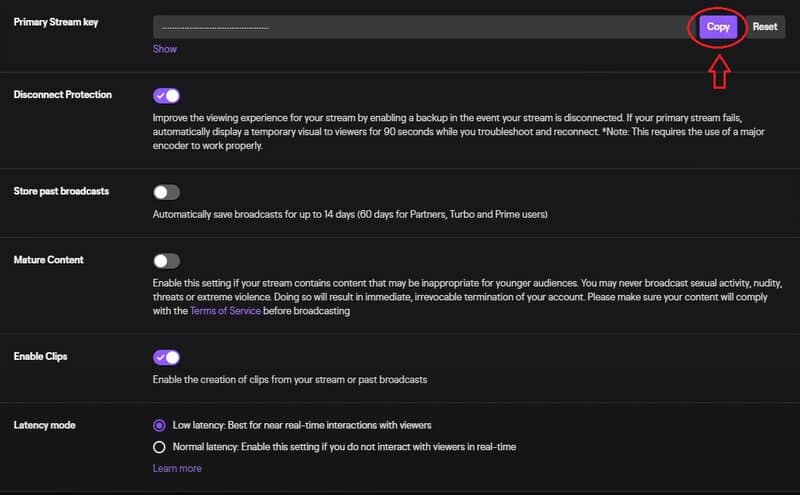Select the Low latency radio button
The height and width of the screenshot is (495, 800).
pyautogui.click(x=159, y=425)
